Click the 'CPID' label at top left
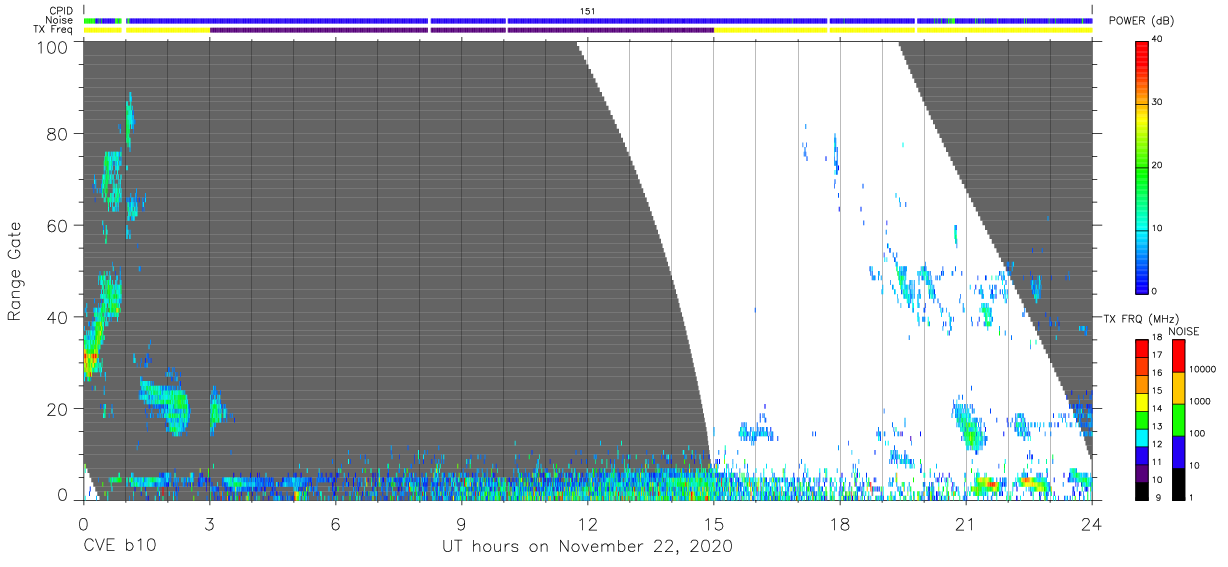 (61, 10)
